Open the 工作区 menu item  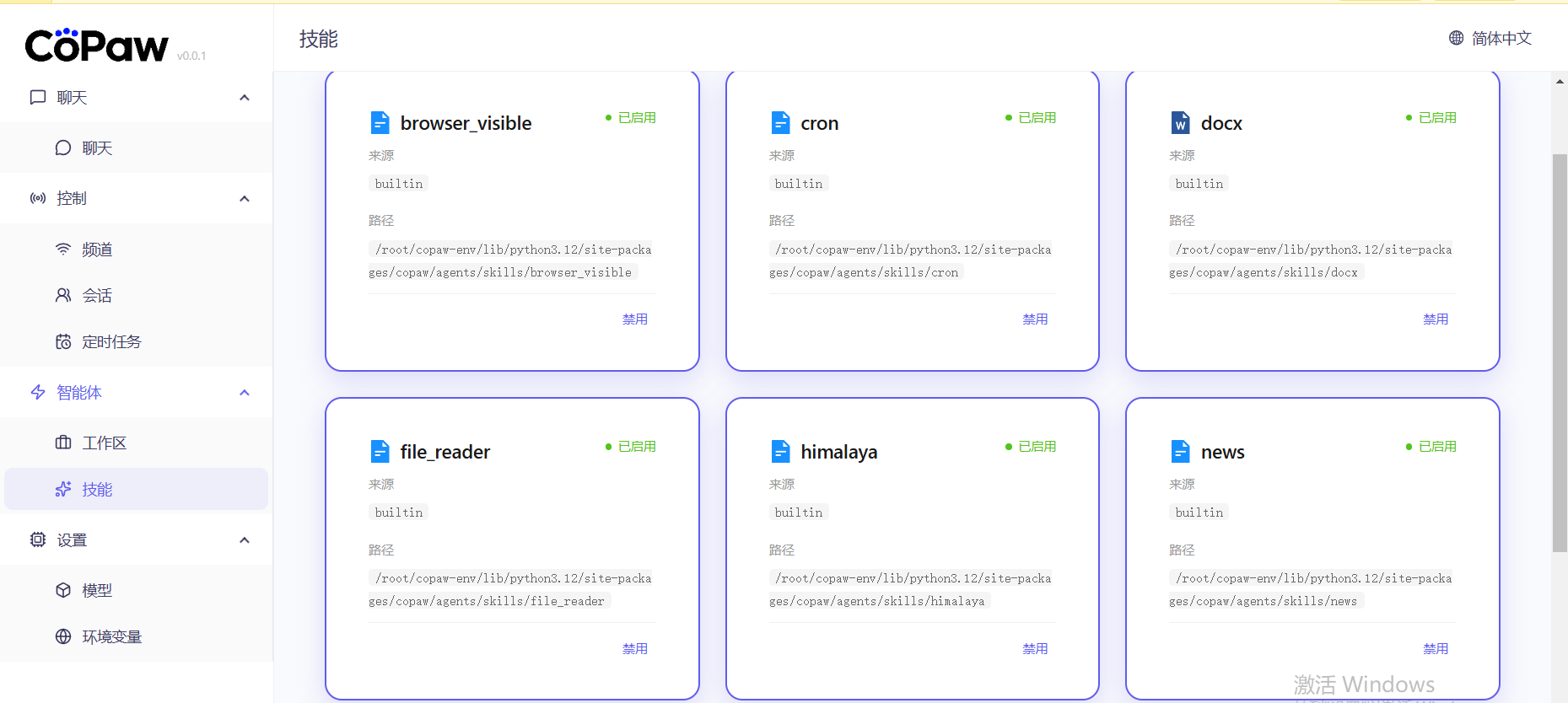tap(136, 443)
